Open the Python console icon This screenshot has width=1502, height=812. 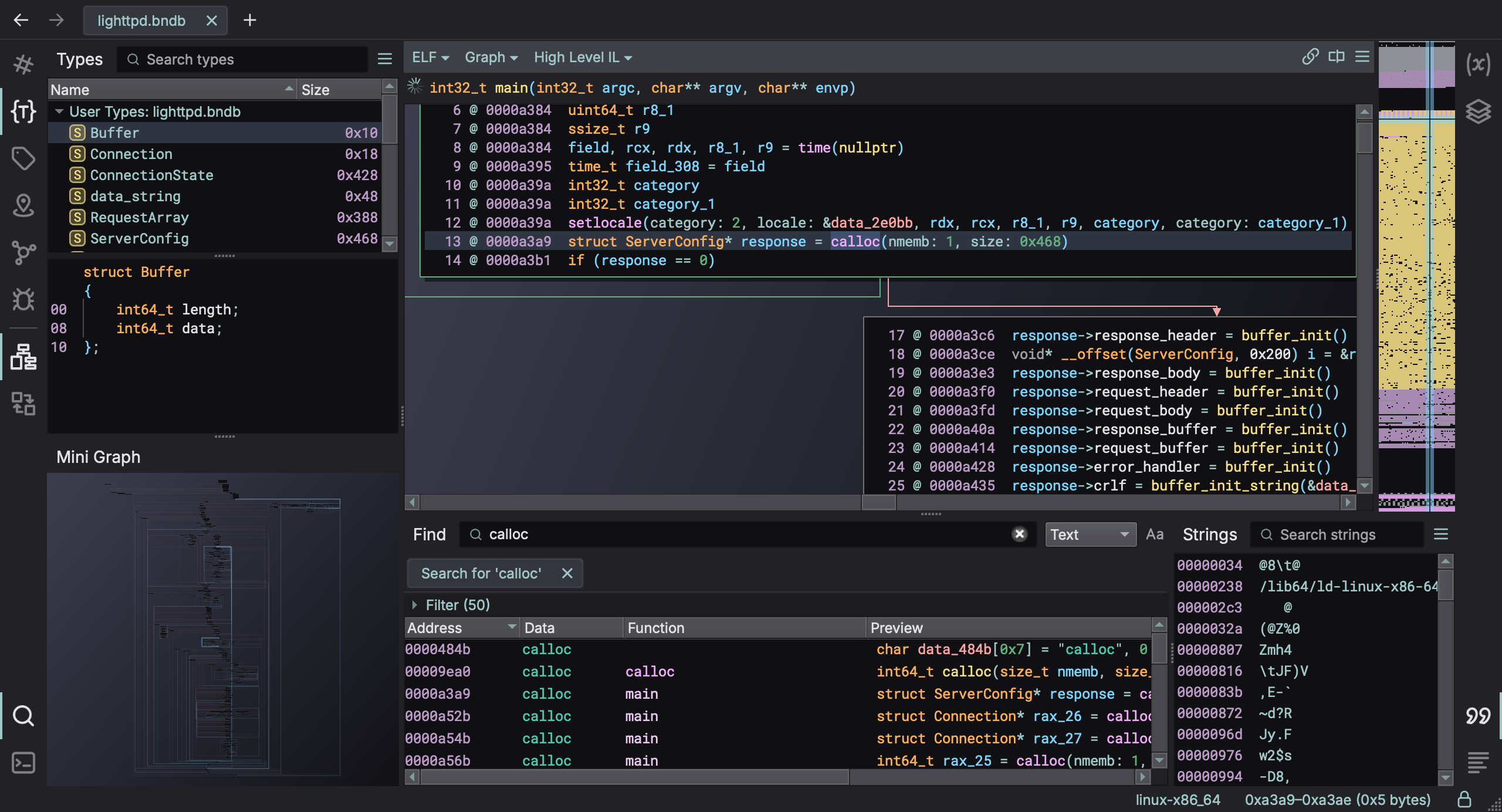tap(23, 763)
